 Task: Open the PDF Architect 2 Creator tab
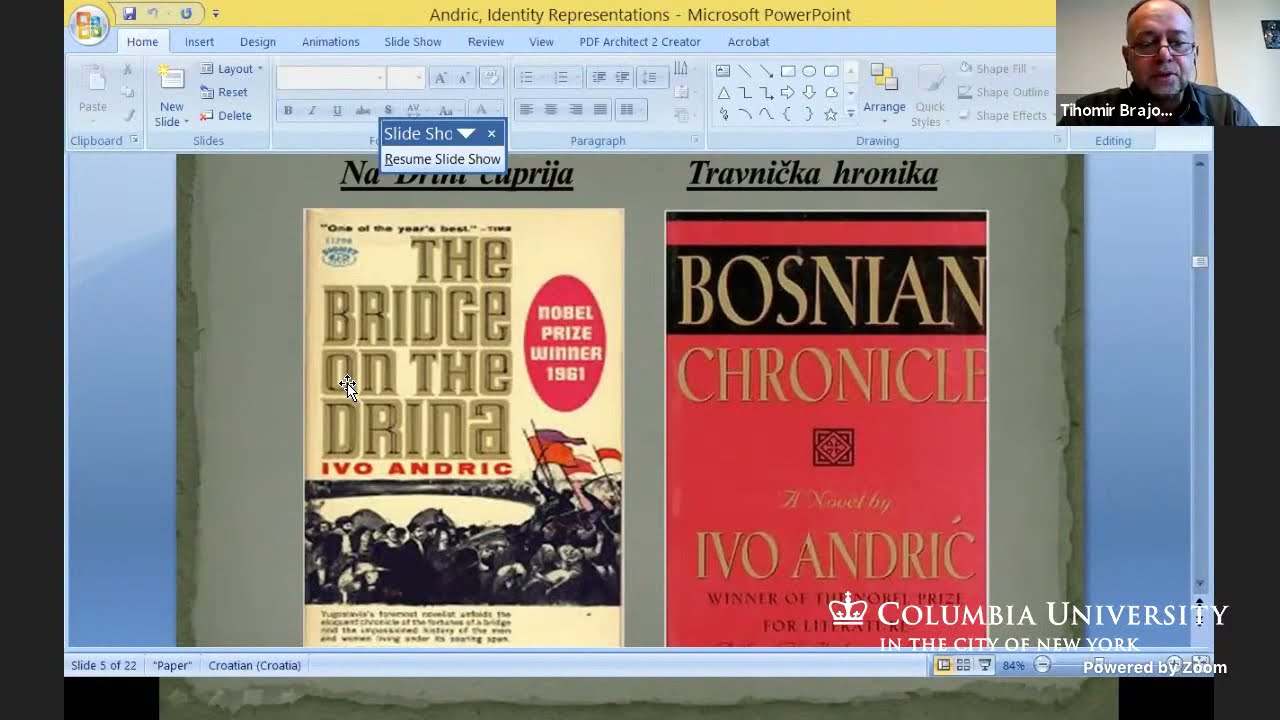point(639,42)
